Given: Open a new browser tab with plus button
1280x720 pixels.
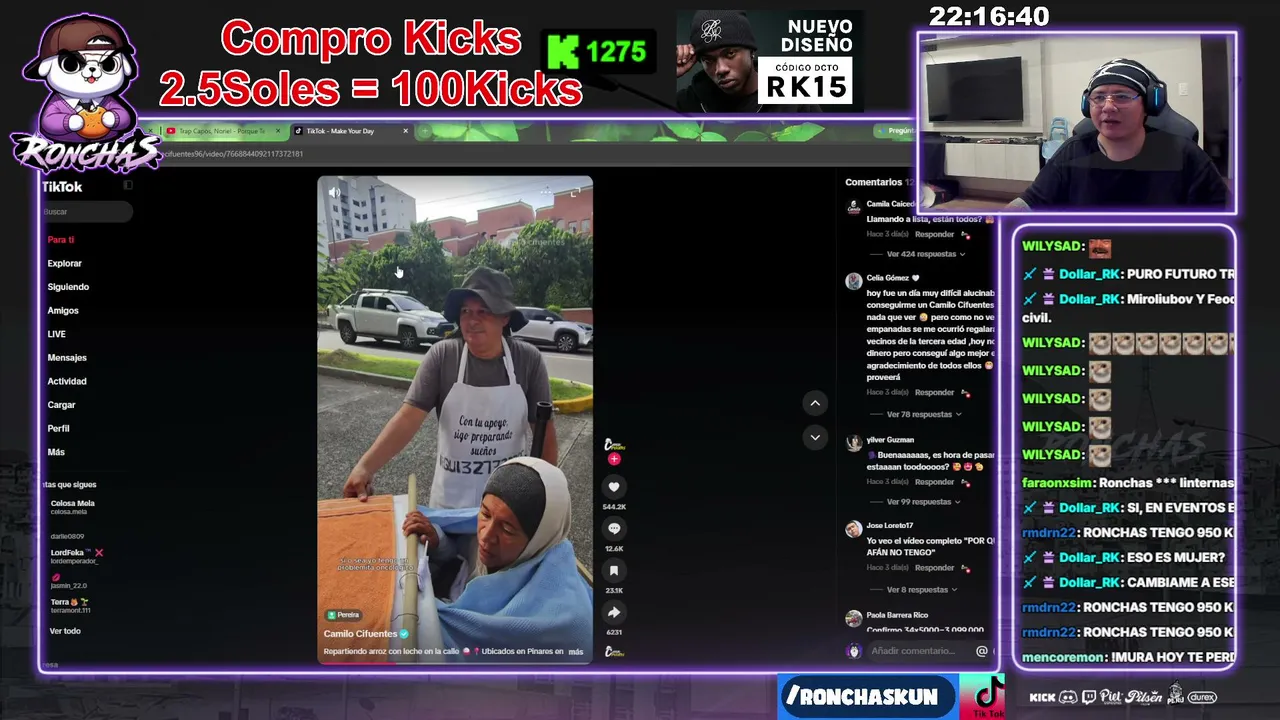Looking at the screenshot, I should click(x=424, y=131).
